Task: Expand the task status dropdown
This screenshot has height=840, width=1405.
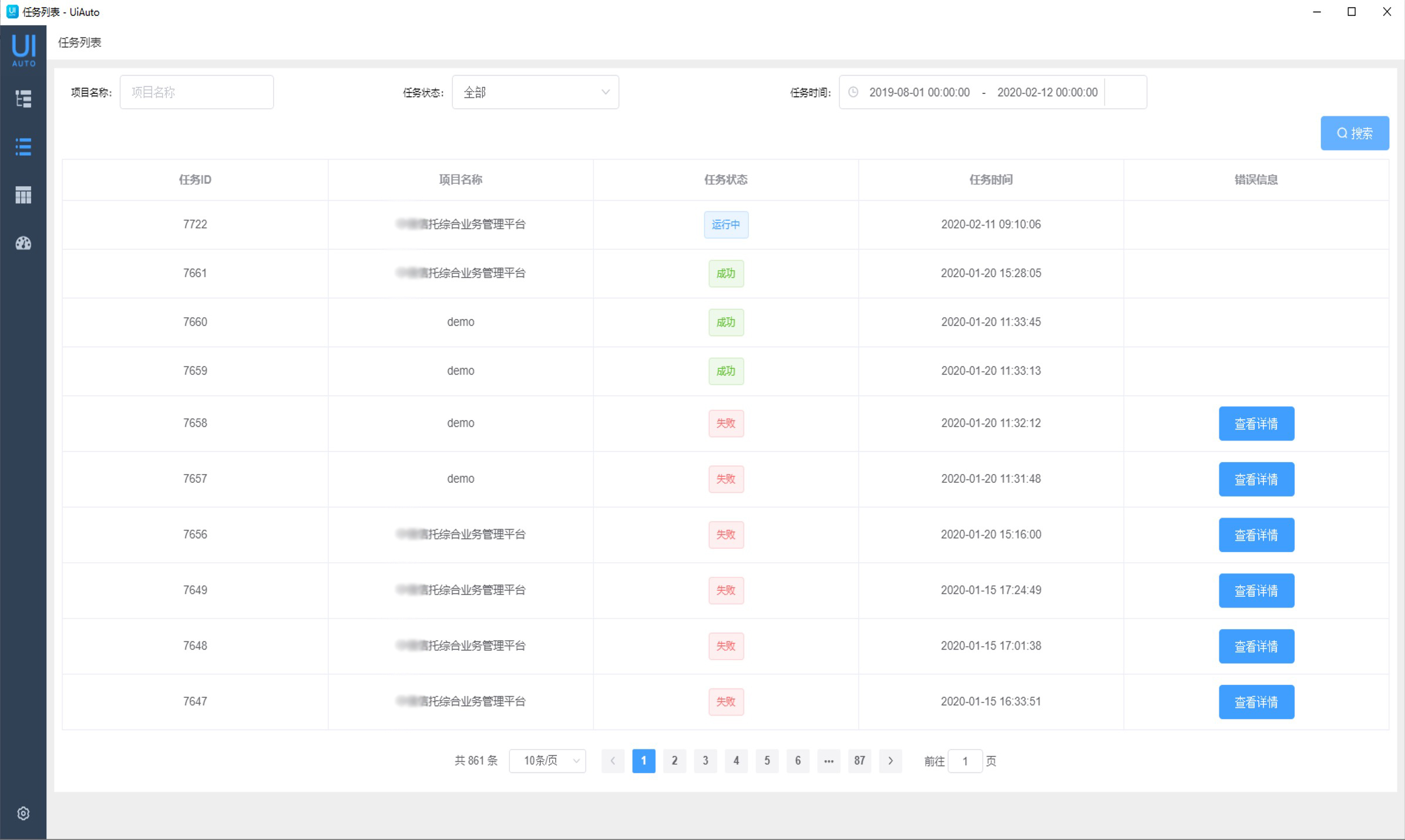Action: click(x=535, y=92)
